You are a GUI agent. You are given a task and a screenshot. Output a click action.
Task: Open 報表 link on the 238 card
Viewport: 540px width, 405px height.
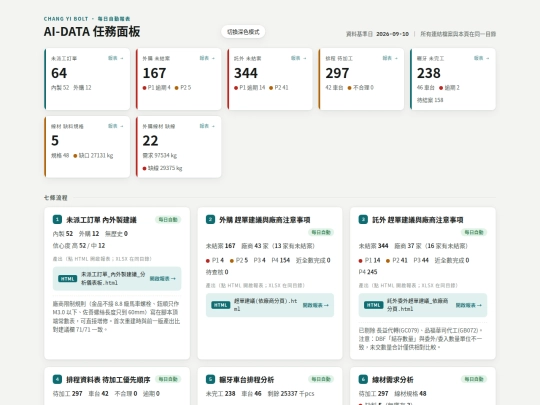point(481,58)
